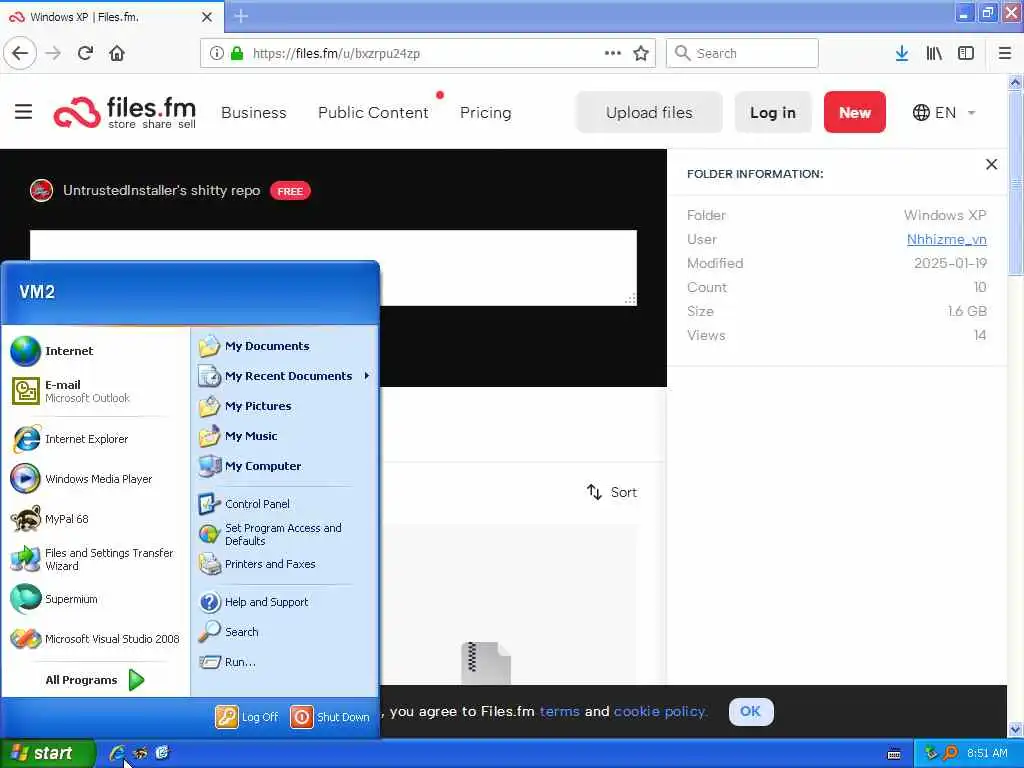Image resolution: width=1024 pixels, height=768 pixels.
Task: Close the Windows XP | Files.fm tab
Action: click(206, 17)
